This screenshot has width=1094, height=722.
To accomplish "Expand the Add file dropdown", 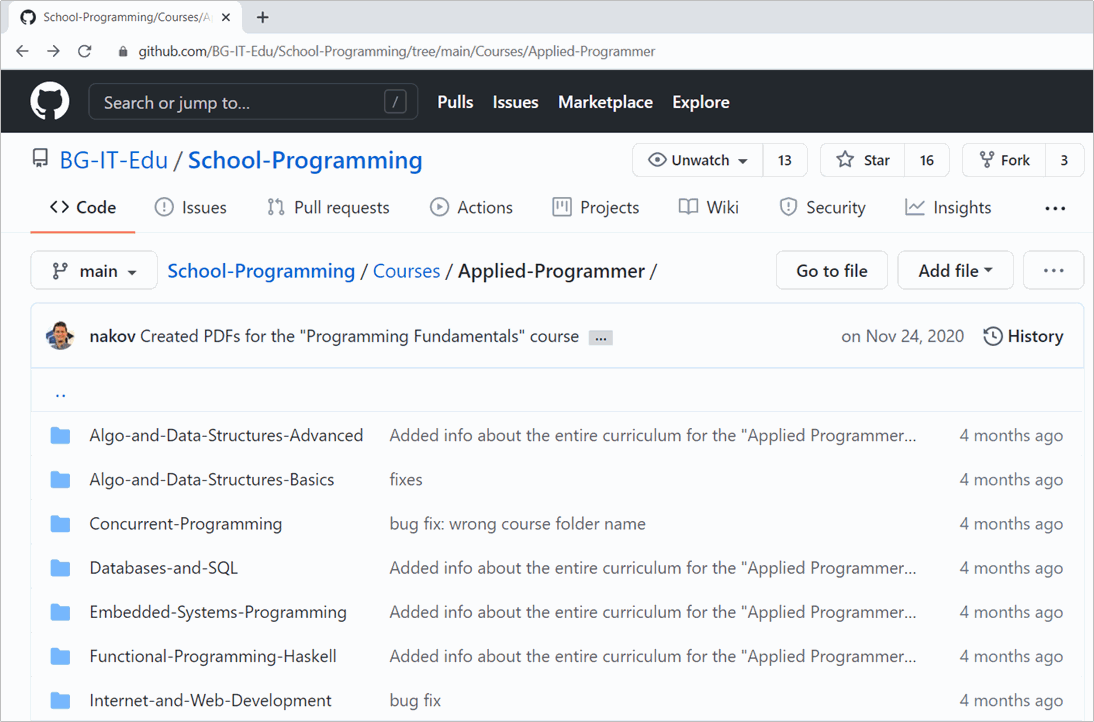I will pyautogui.click(x=955, y=271).
